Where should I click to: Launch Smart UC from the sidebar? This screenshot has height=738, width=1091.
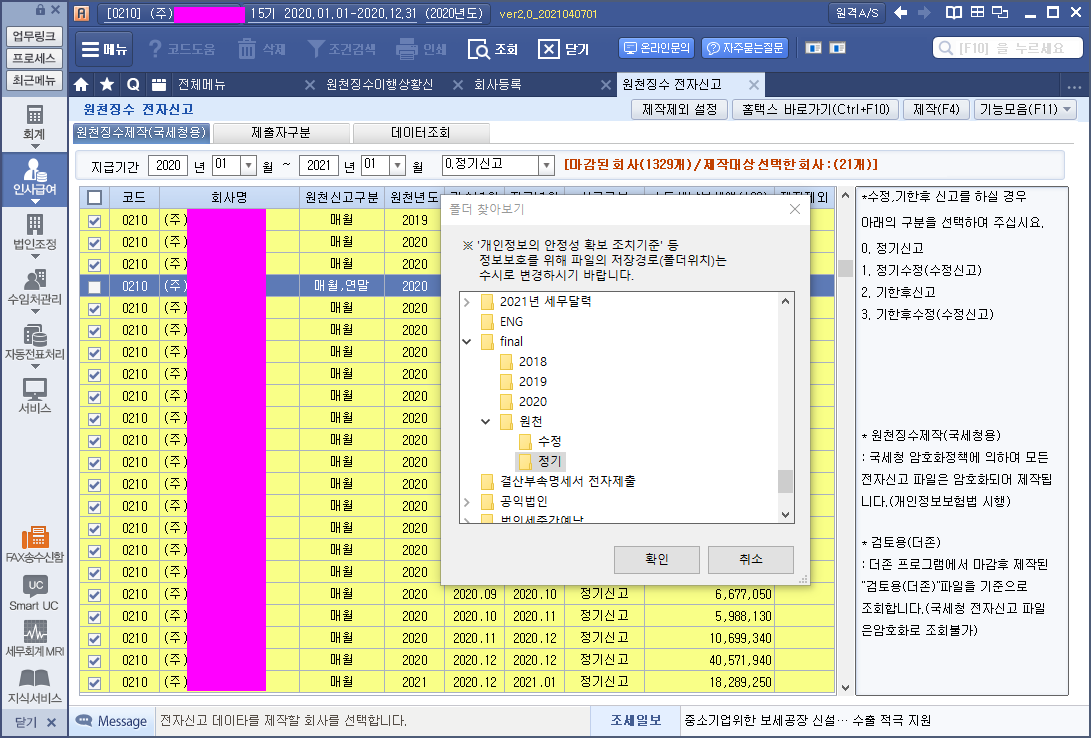(x=34, y=592)
